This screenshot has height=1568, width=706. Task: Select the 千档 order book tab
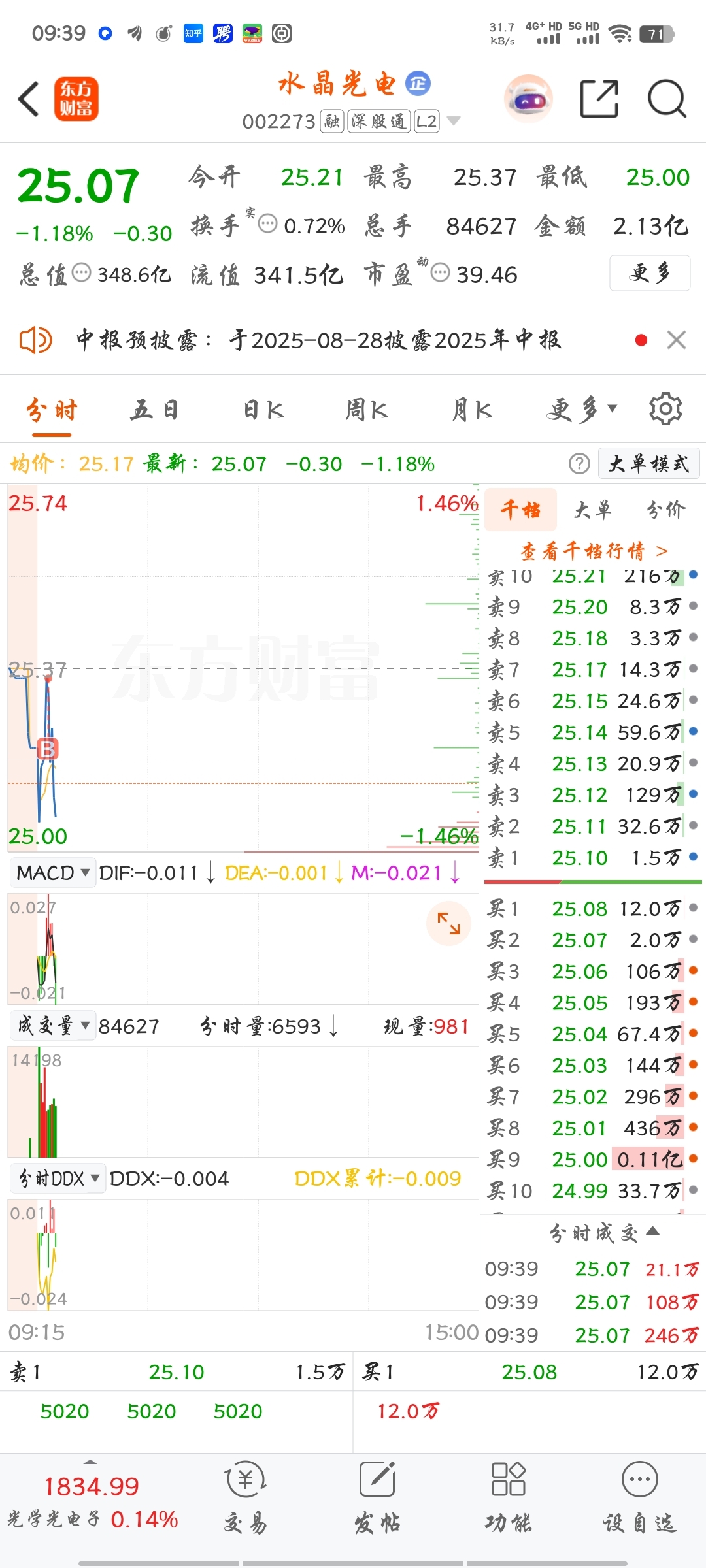pyautogui.click(x=521, y=510)
